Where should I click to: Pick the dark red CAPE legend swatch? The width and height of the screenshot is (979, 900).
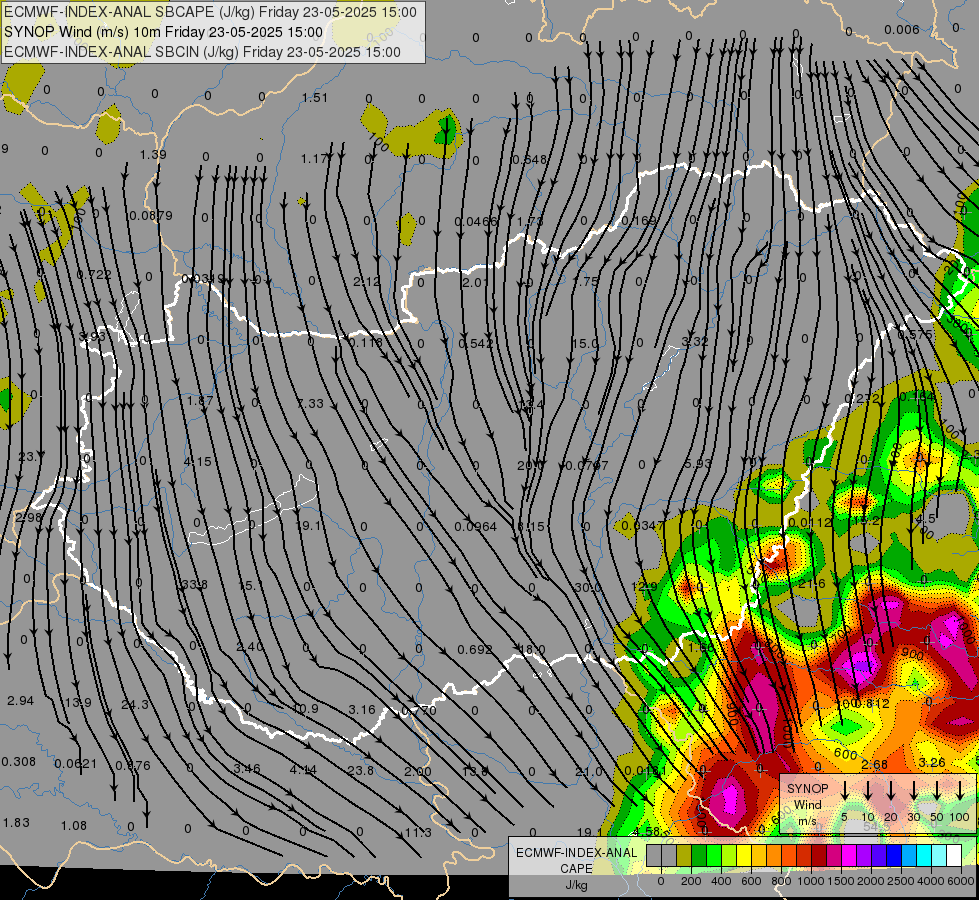point(819,856)
